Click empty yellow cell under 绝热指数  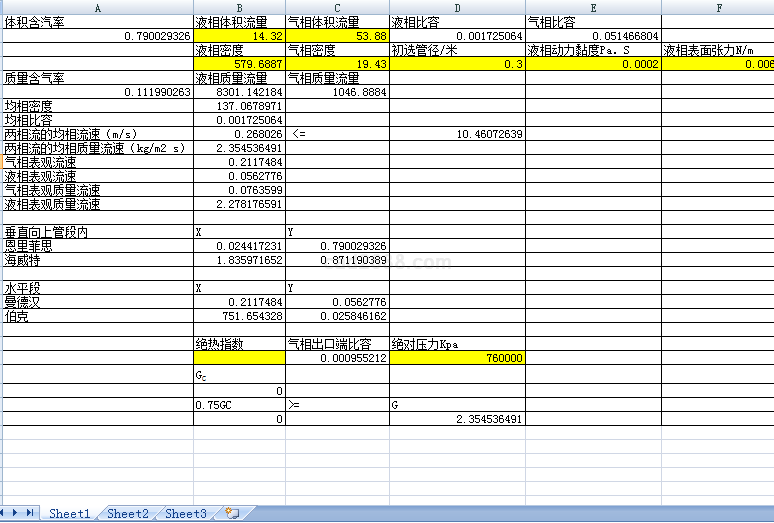(239, 357)
